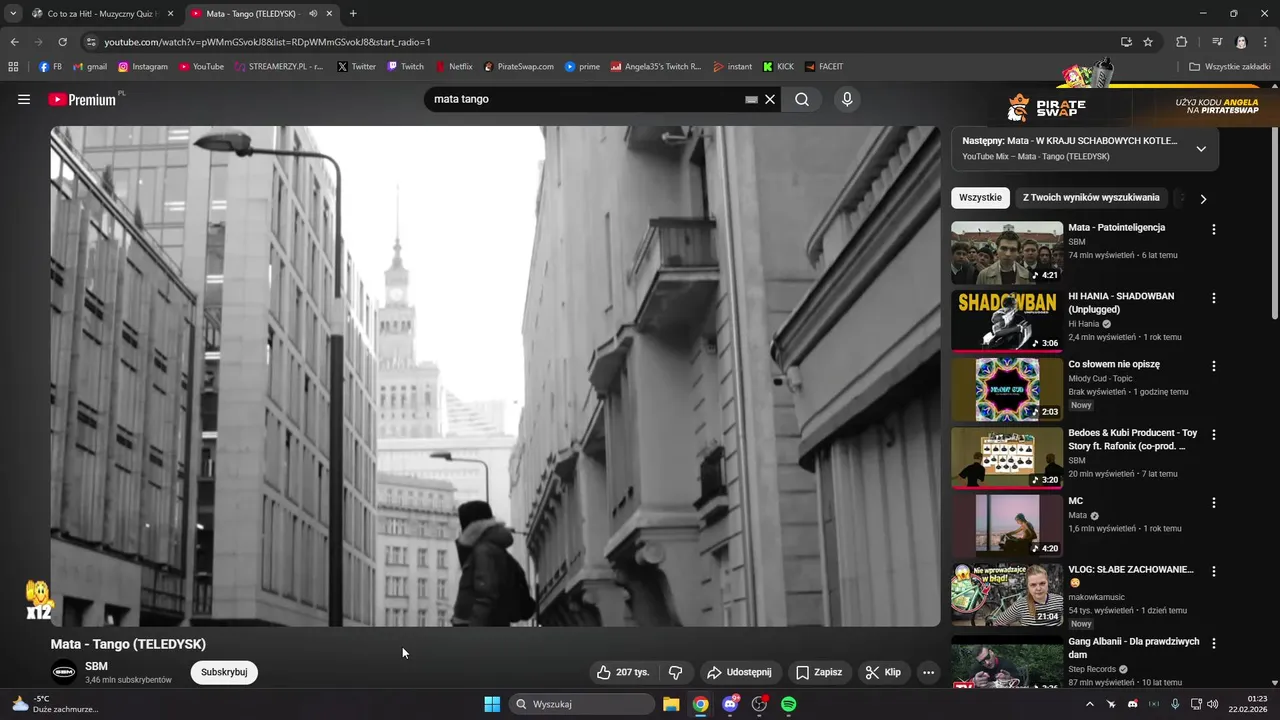Focus the Chrome address bar URL

[x=268, y=42]
